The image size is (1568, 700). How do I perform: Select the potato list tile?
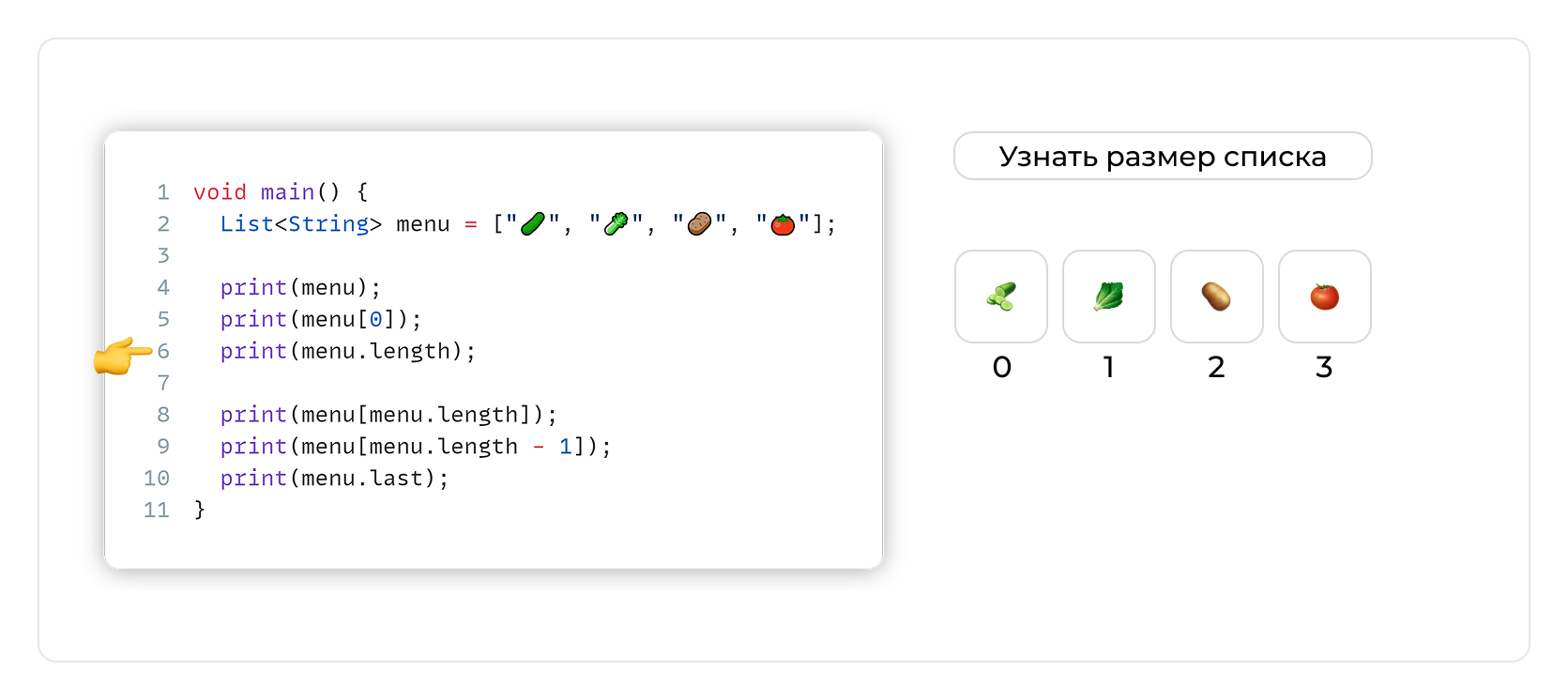pos(1216,297)
